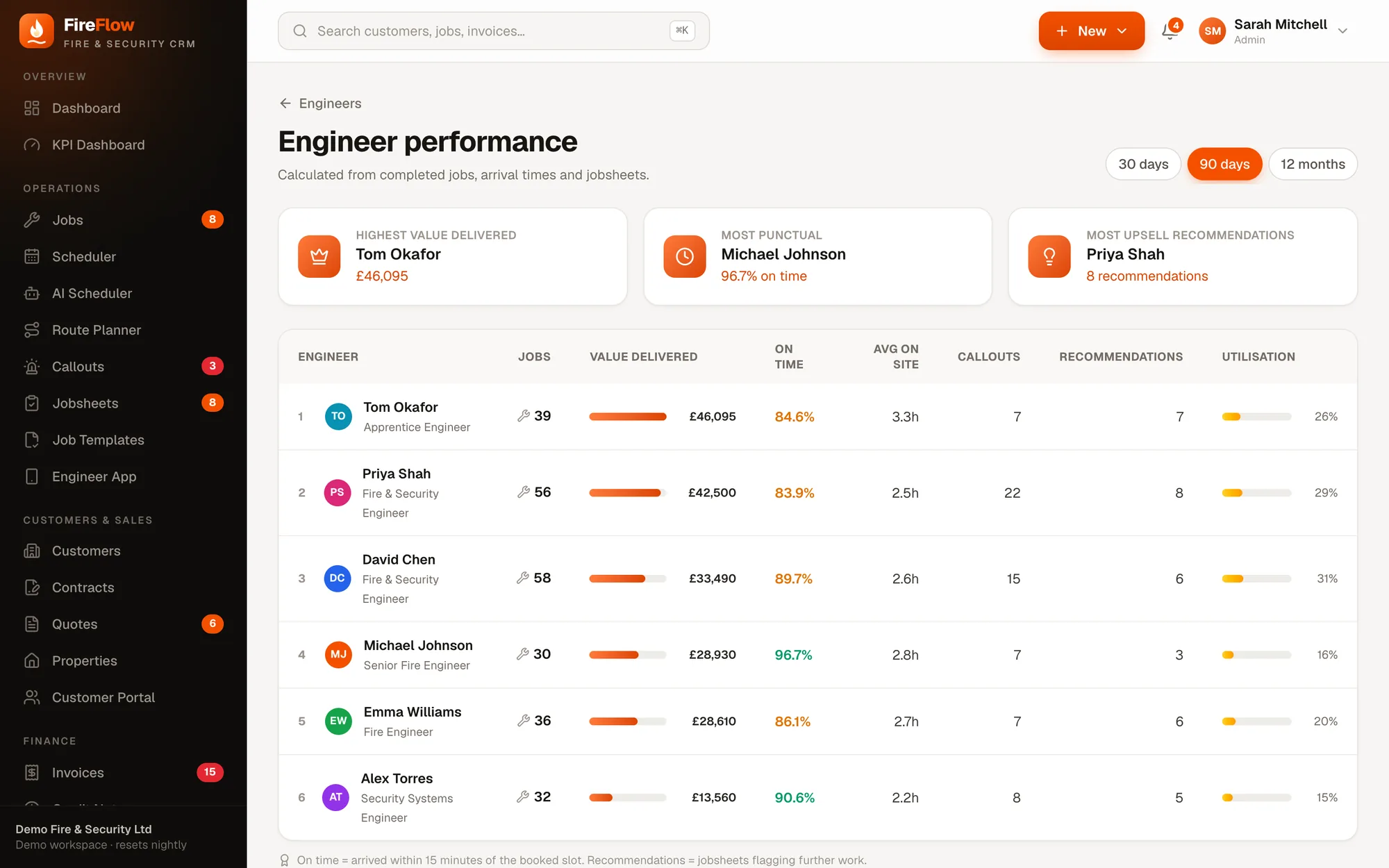Click the lightbulb icon on Upsell card
Viewport: 1389px width, 868px height.
point(1049,256)
